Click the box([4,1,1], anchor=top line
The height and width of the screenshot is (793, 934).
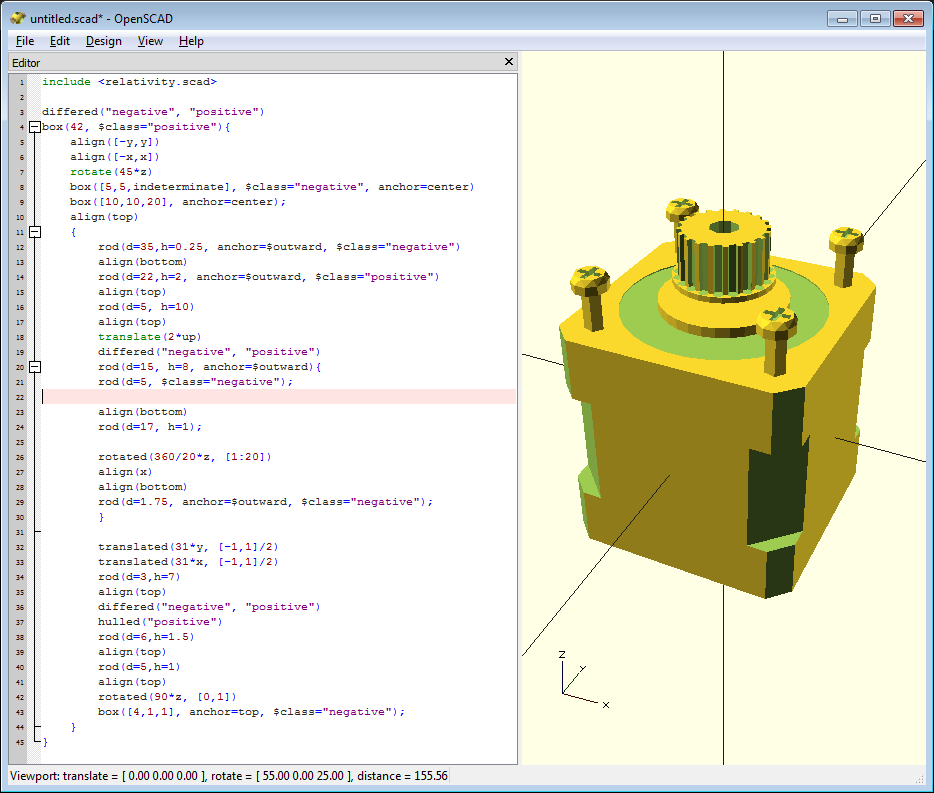(251, 712)
